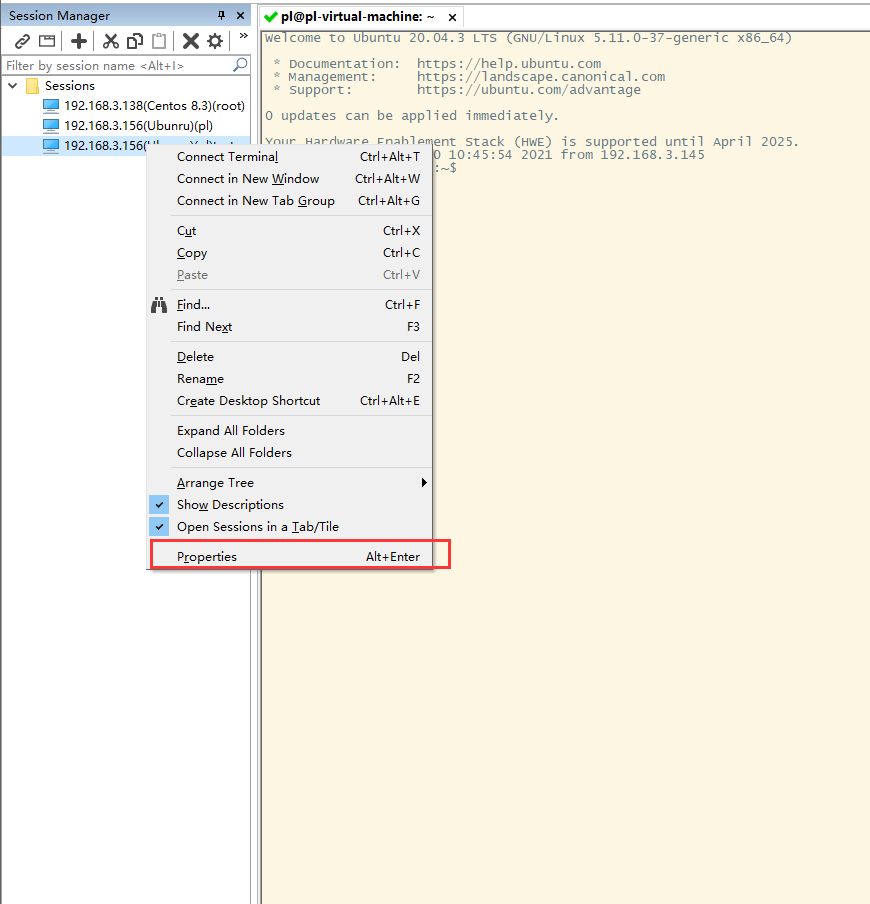Click the Copy toolbar icon

click(135, 41)
